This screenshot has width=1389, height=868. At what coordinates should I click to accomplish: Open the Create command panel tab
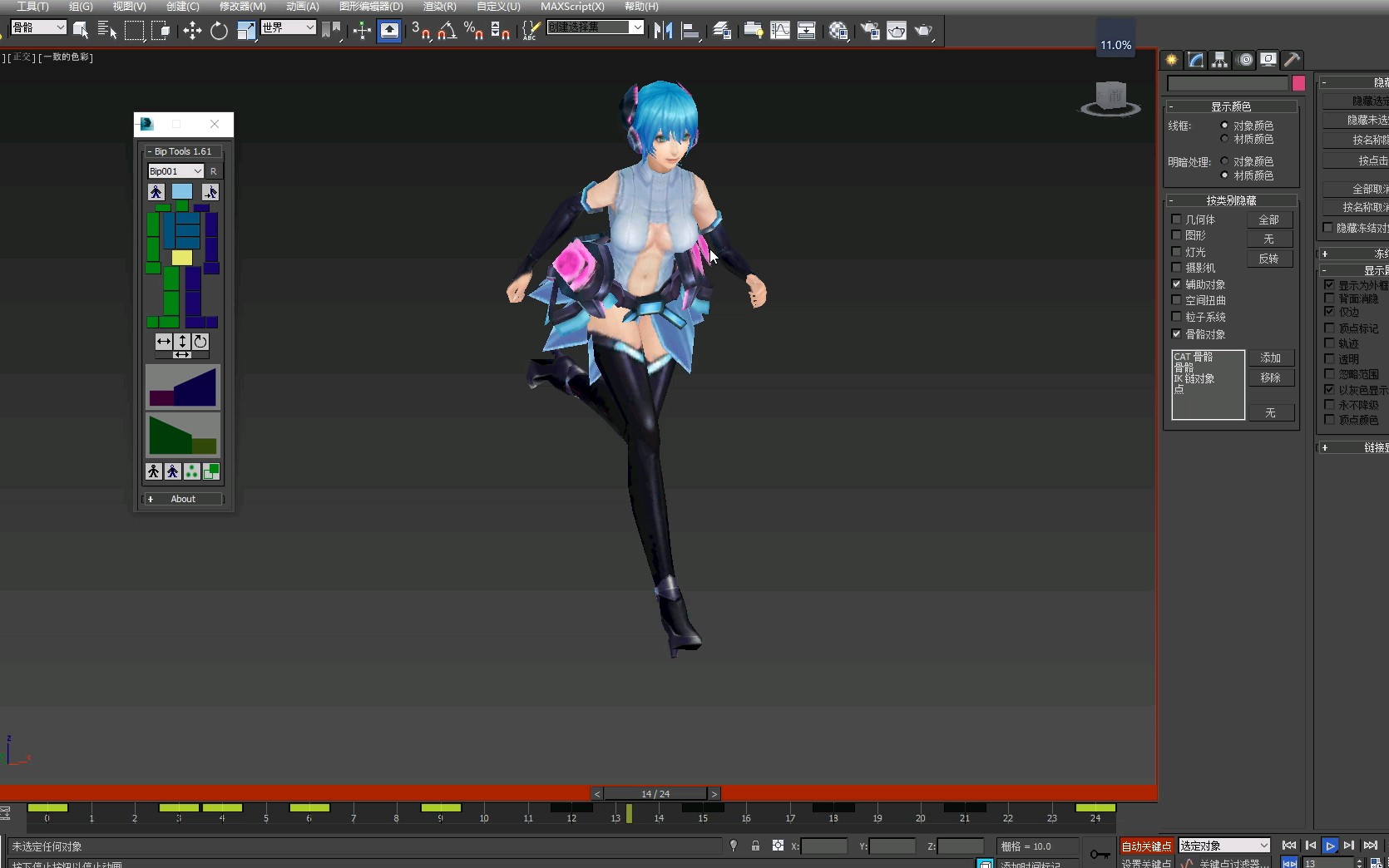point(1172,60)
